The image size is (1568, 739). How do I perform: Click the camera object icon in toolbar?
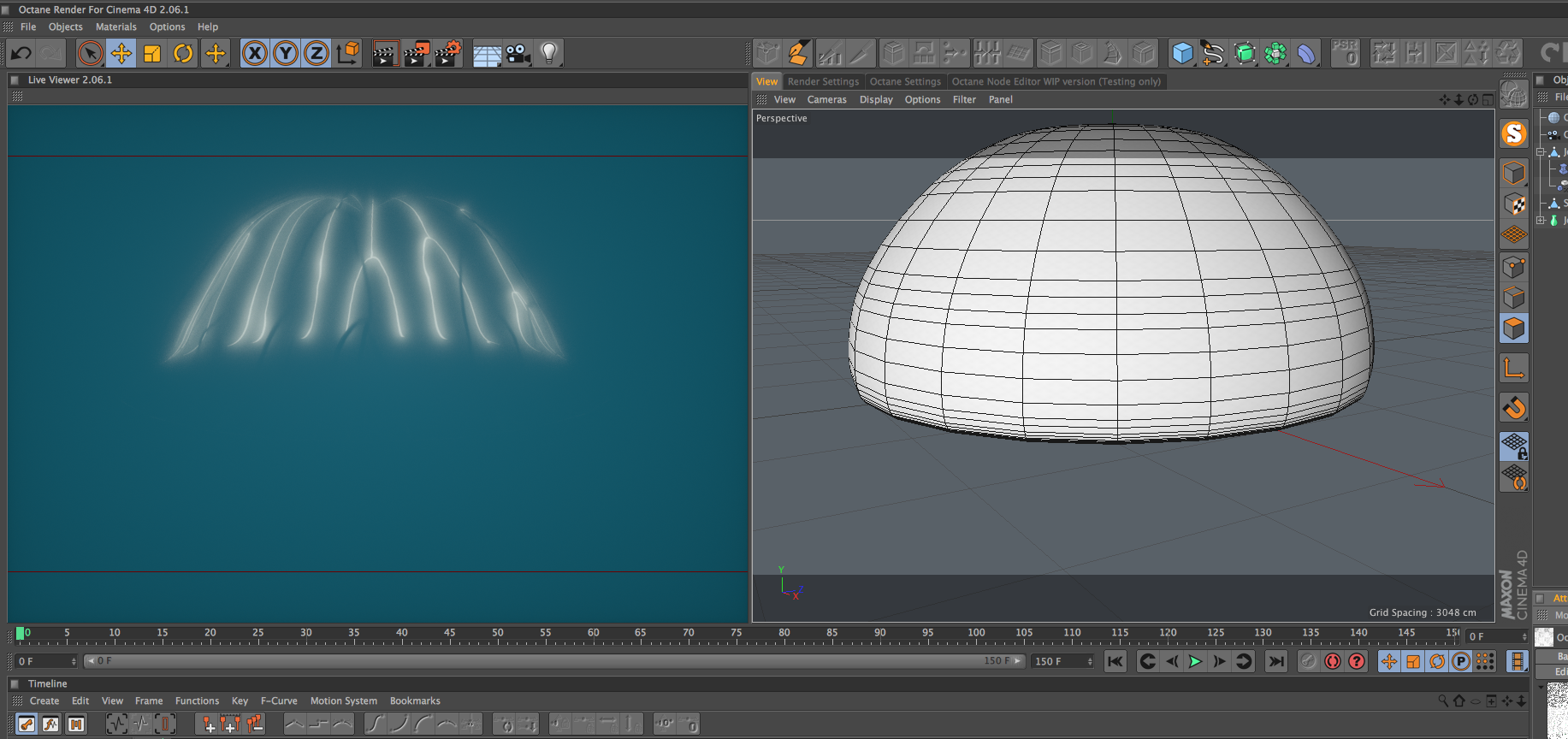tap(518, 54)
